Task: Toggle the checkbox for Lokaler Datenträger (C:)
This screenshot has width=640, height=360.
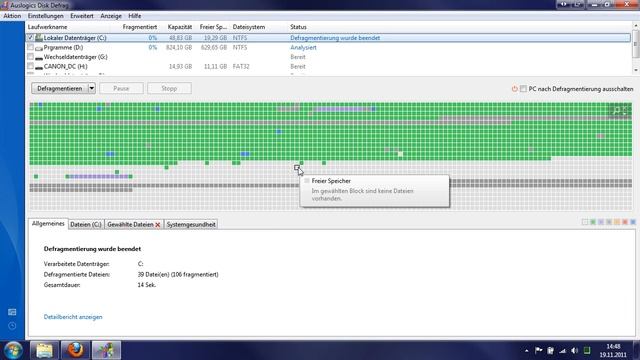Action: tap(30, 38)
